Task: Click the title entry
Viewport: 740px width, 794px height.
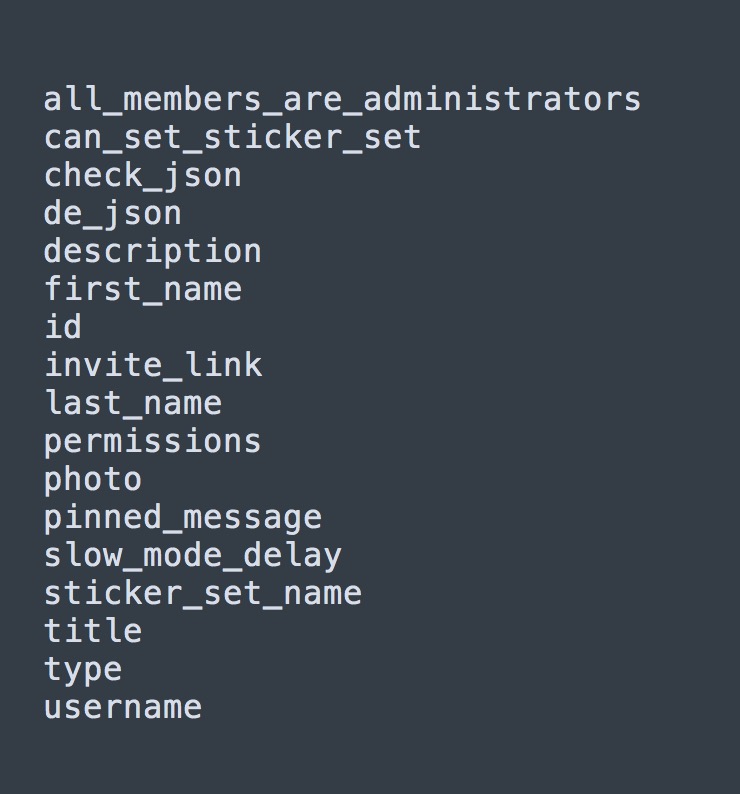Action: pos(92,631)
